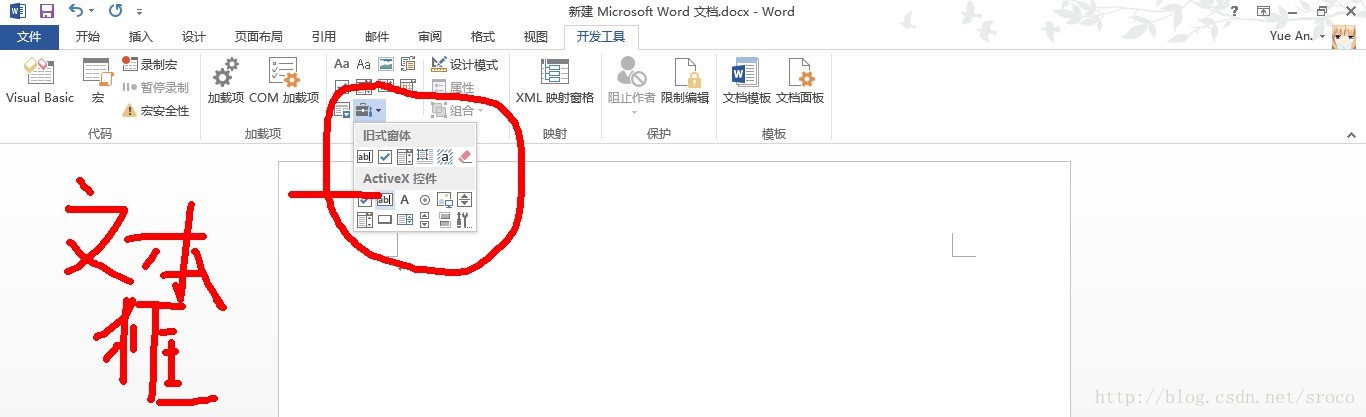Insert ActiveX spin button control
Image resolution: width=1366 pixels, height=417 pixels.
pos(464,200)
